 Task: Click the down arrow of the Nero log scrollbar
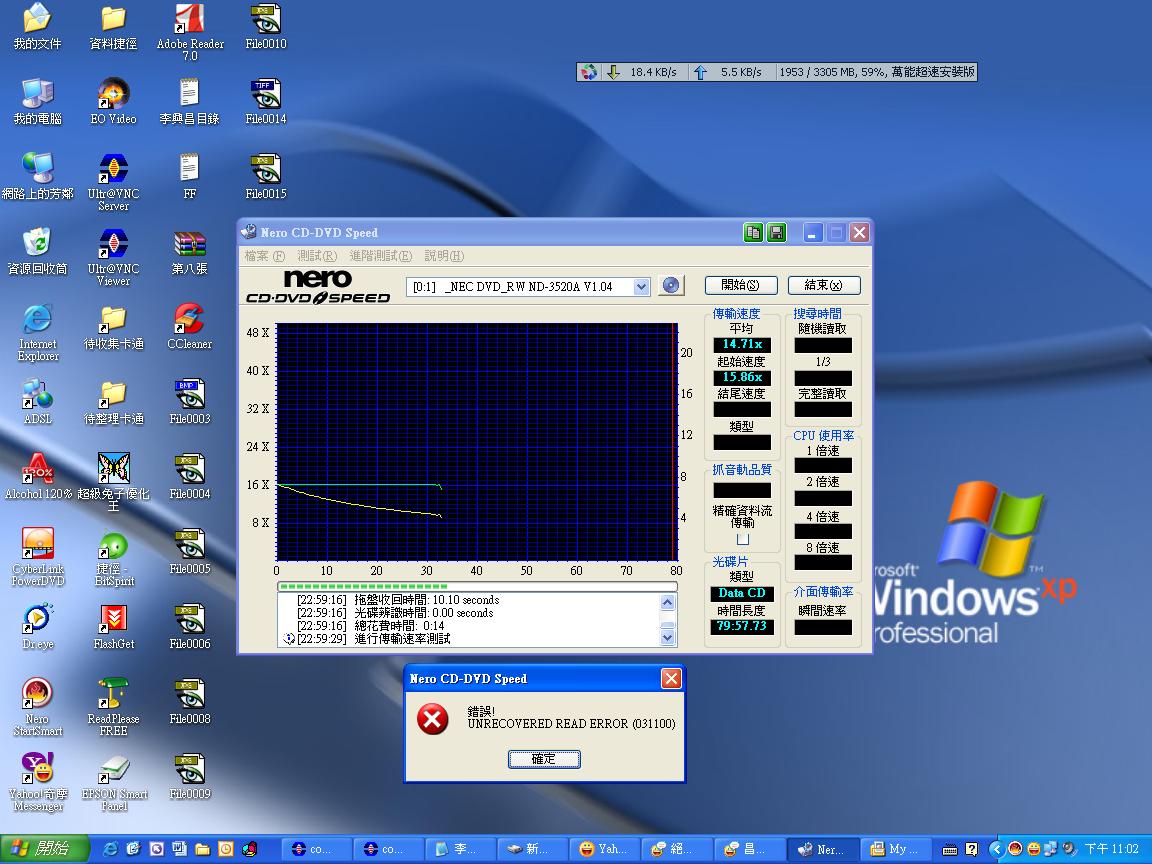tap(667, 638)
